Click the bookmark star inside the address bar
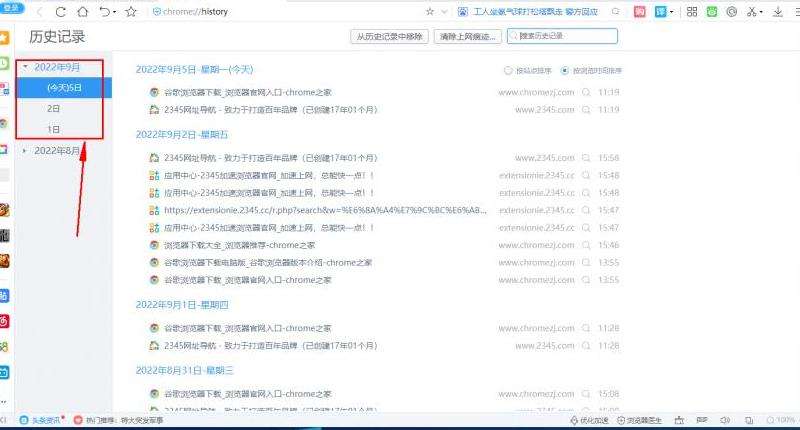This screenshot has width=800, height=430. [x=430, y=12]
